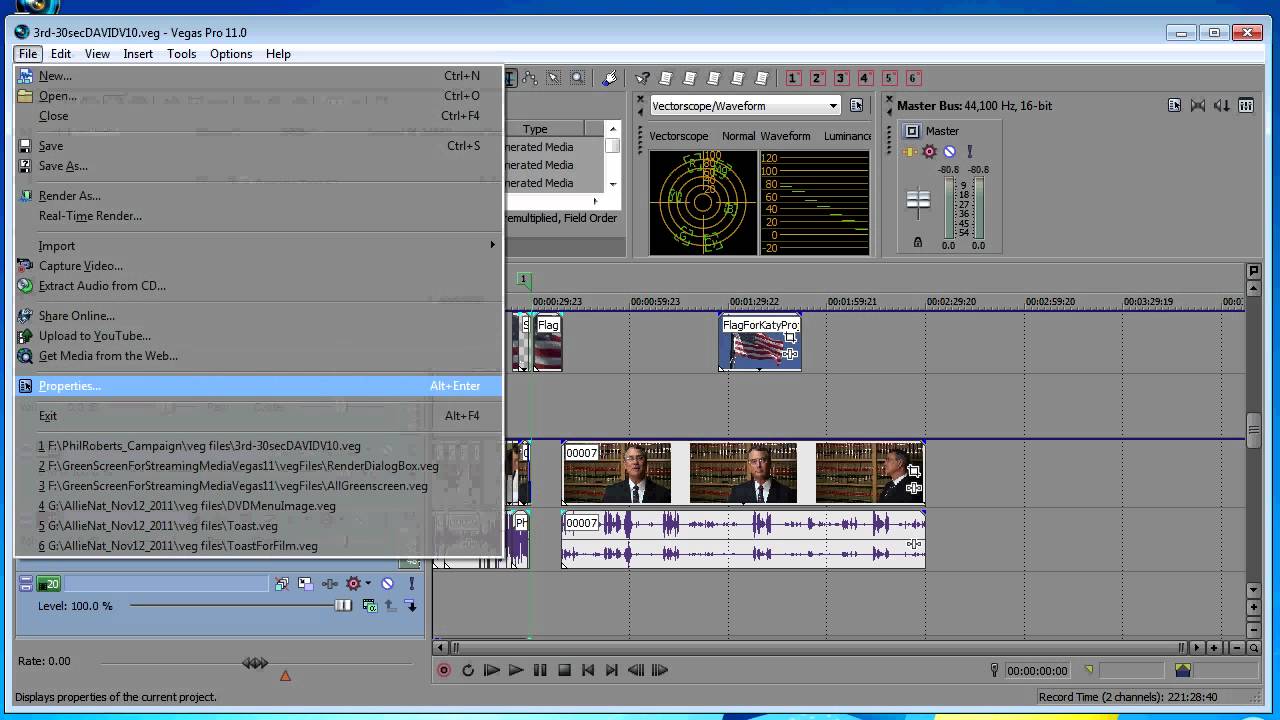Open video scopes settings icon
1280x720 pixels.
click(x=856, y=106)
